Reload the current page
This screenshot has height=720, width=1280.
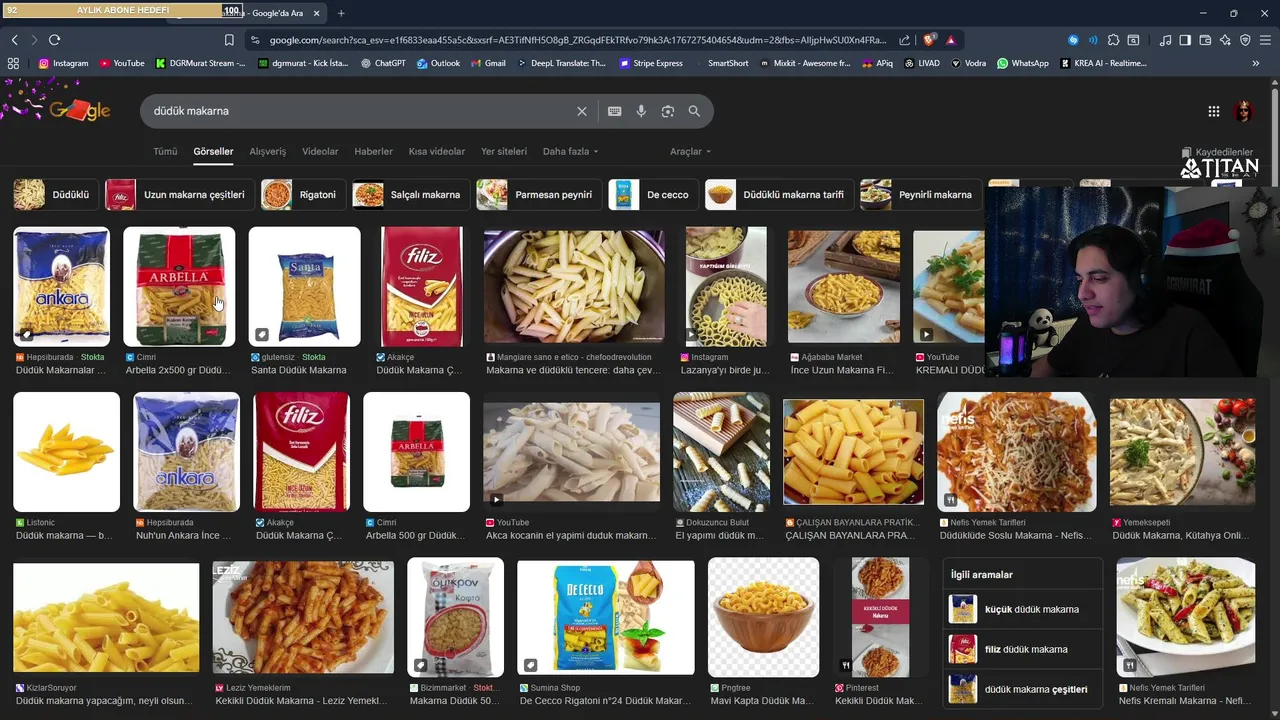54,40
